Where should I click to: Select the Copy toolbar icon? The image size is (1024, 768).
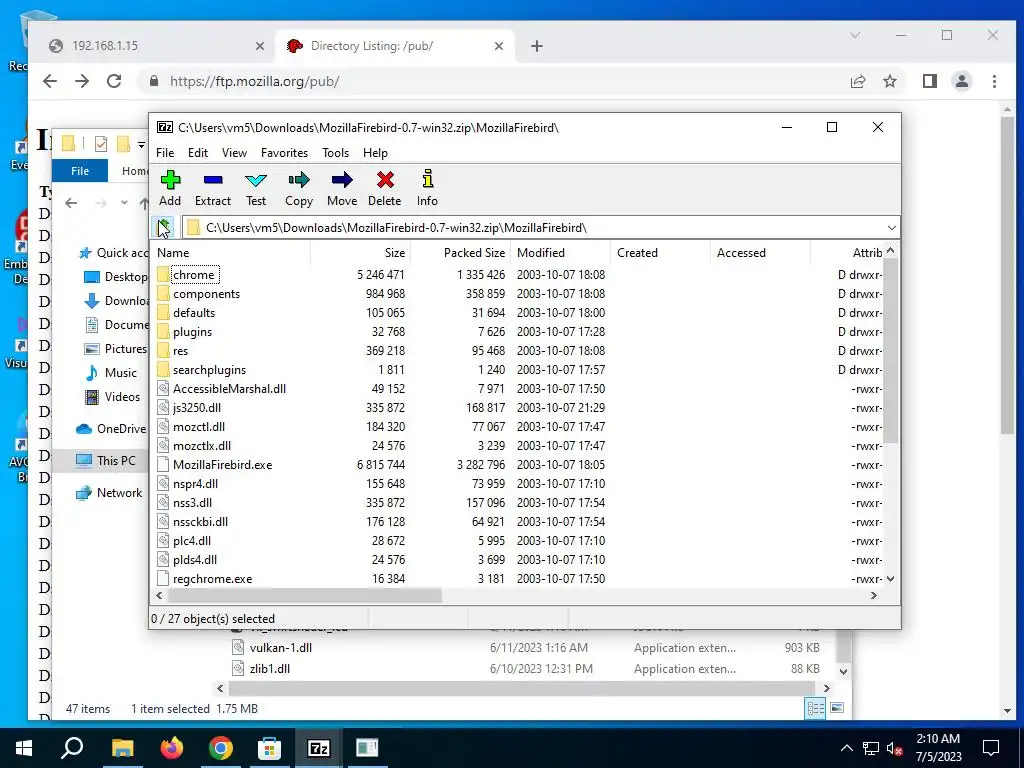pos(298,188)
